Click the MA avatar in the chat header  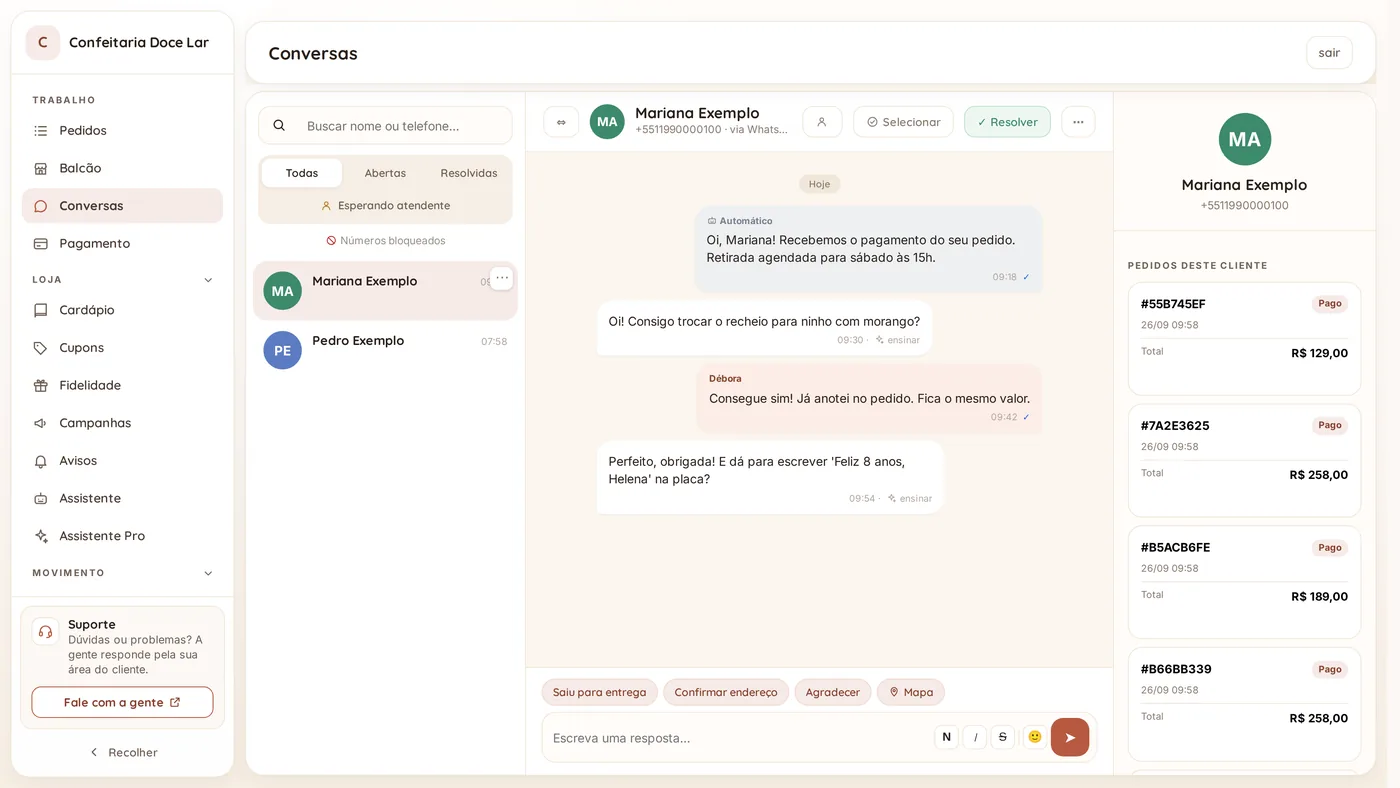point(607,122)
